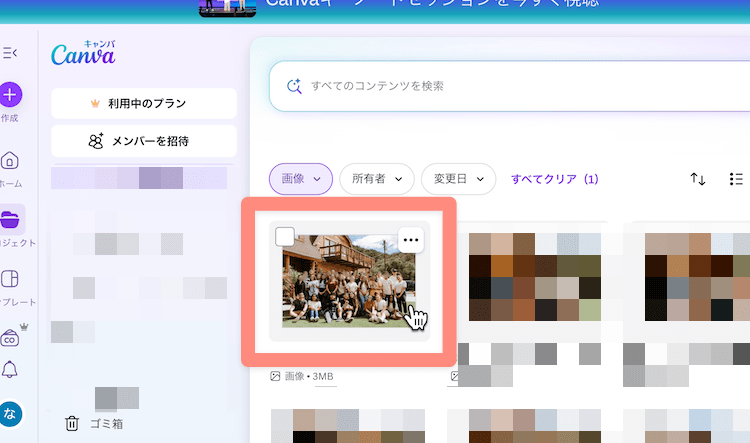Screen dimensions: 750x443
Task: Switch to list view icon
Action: click(x=736, y=179)
